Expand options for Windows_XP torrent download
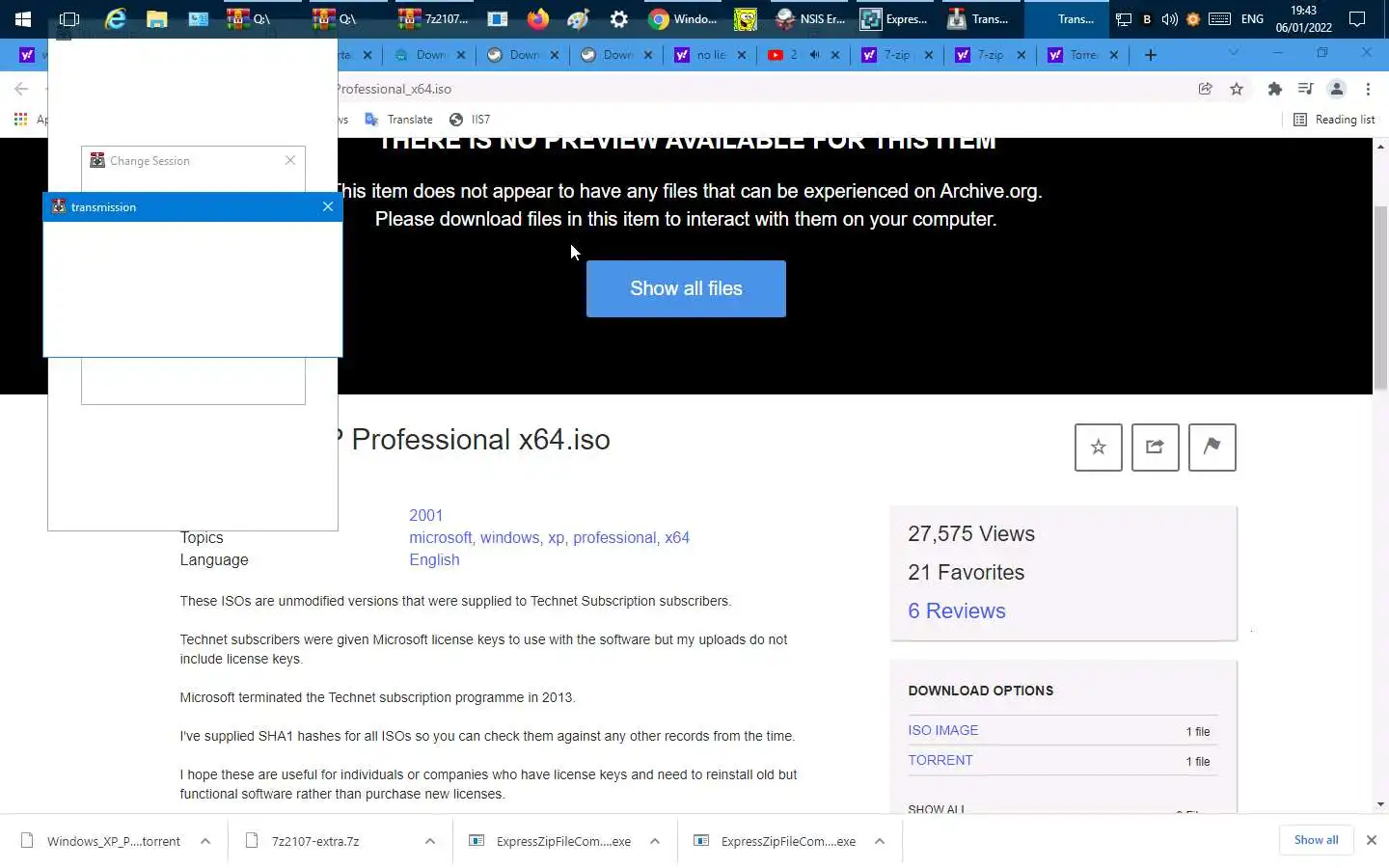 click(205, 841)
